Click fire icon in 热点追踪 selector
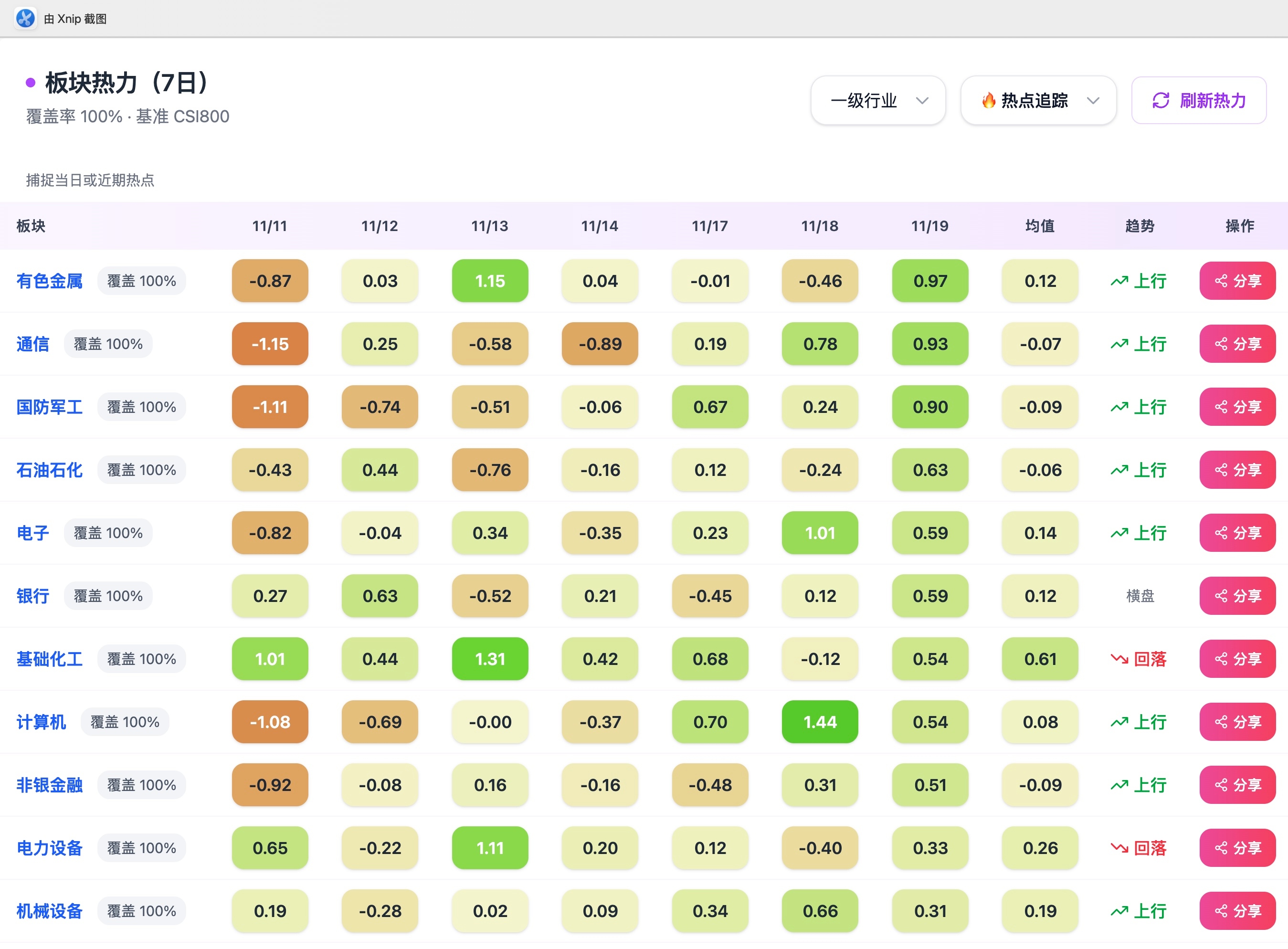The image size is (1288, 949). tap(988, 101)
